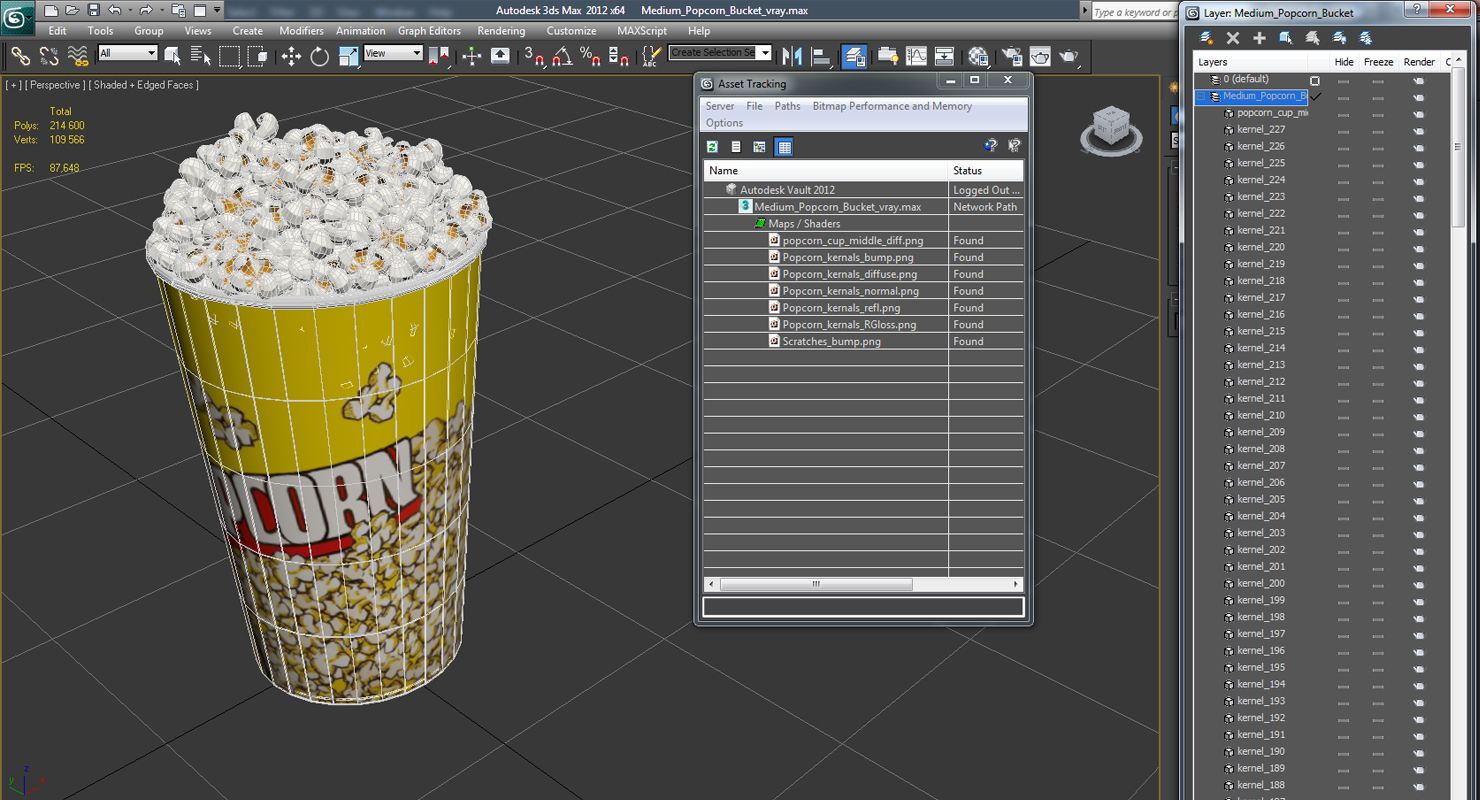Click the Align tool icon

coord(821,56)
